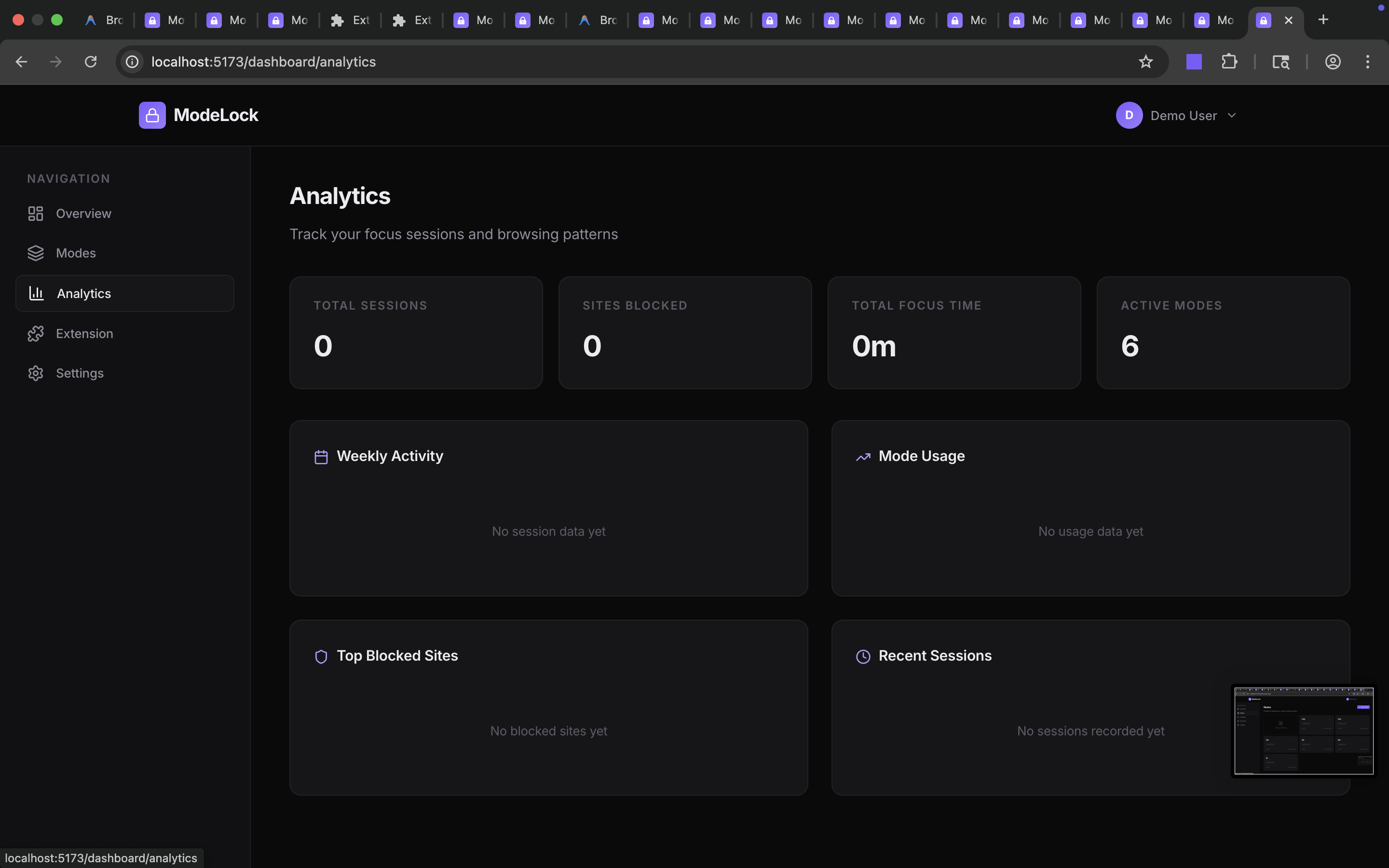The width and height of the screenshot is (1389, 868).
Task: Bookmark page with star icon
Action: [x=1145, y=61]
